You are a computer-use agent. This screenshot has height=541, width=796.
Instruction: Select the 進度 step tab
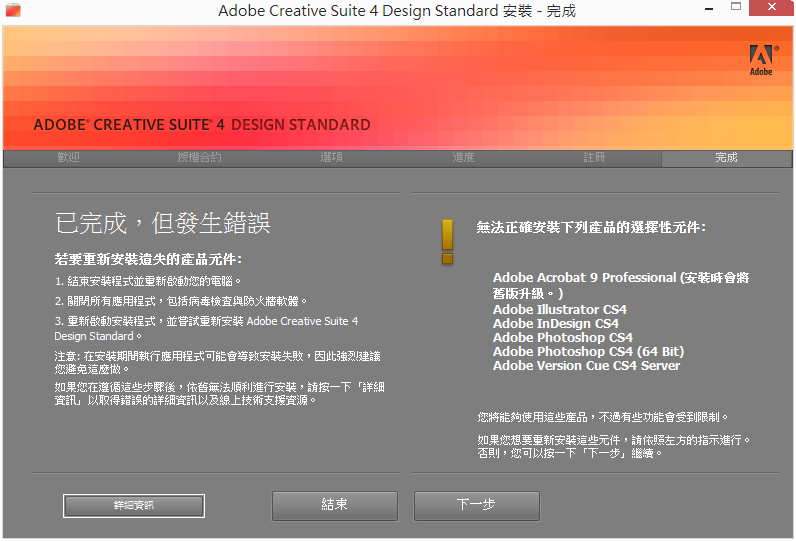(x=463, y=158)
